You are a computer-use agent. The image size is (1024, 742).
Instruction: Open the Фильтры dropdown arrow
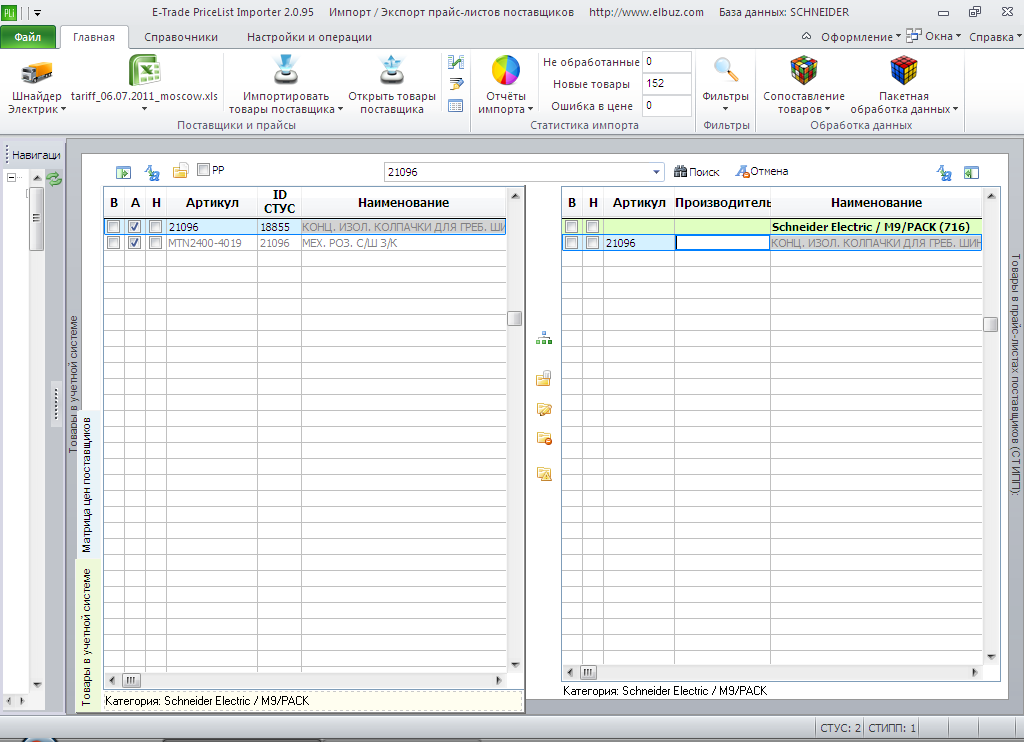click(x=726, y=109)
